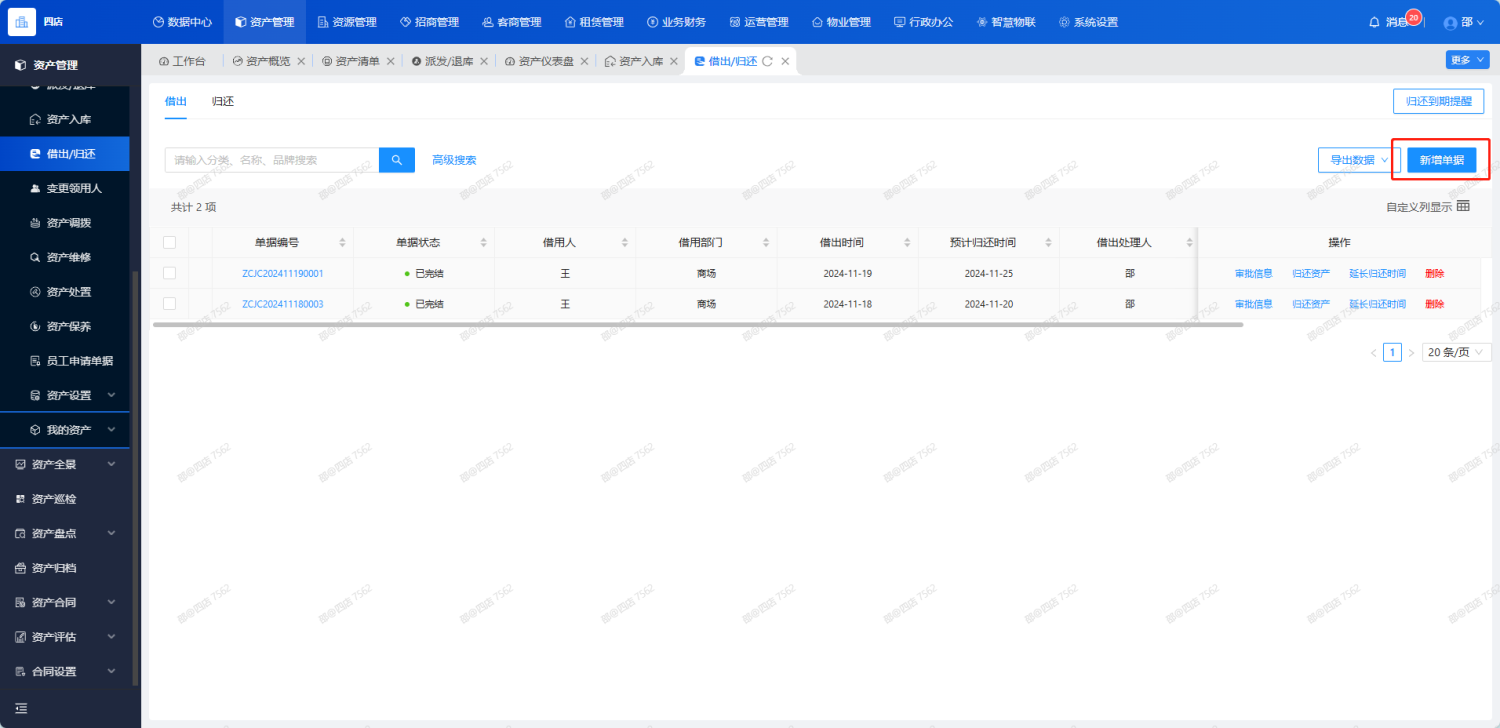Image resolution: width=1500 pixels, height=728 pixels.
Task: Click the sidebar vertical scrollbar
Action: click(135, 478)
